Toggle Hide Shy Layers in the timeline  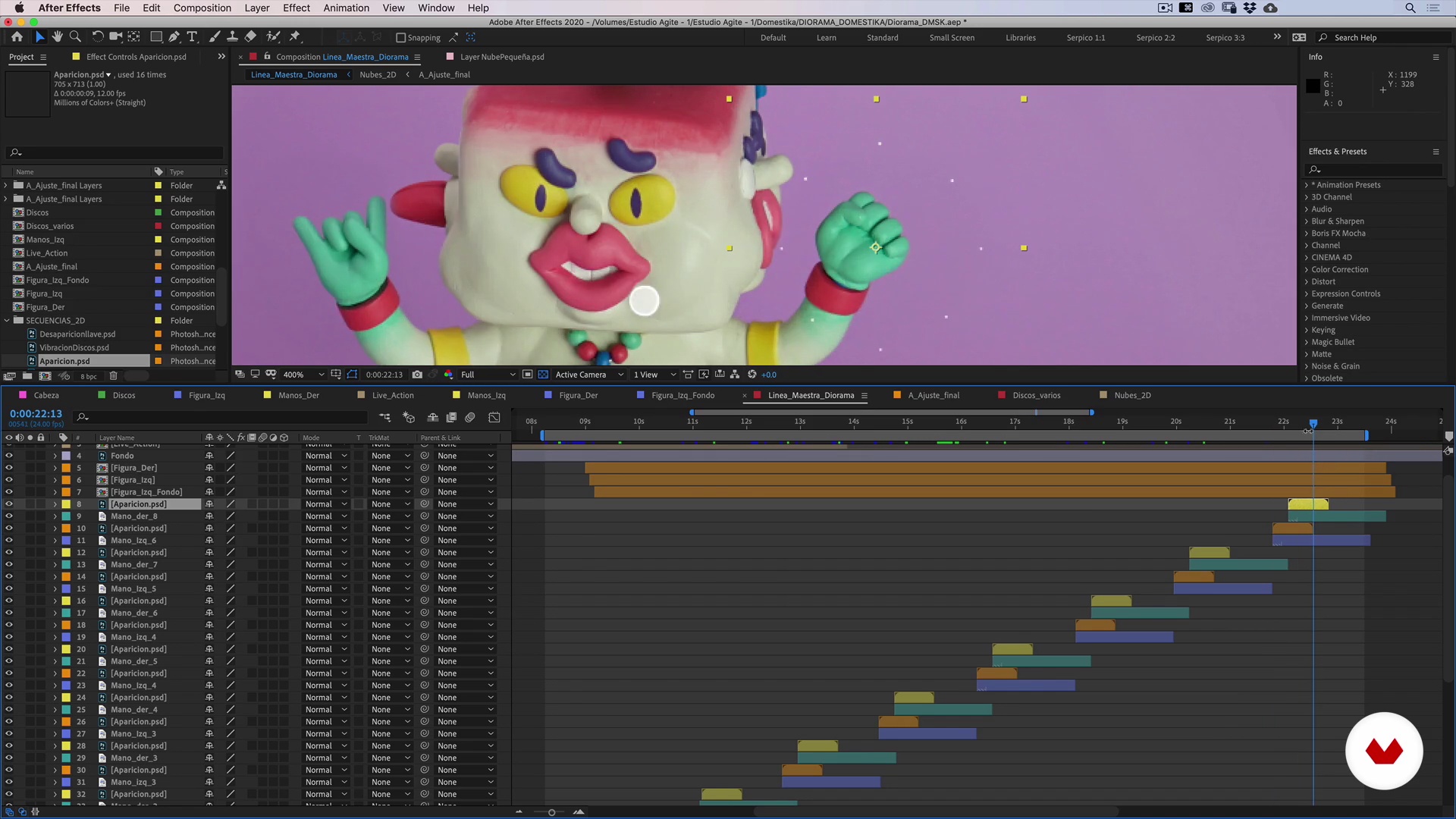click(433, 417)
